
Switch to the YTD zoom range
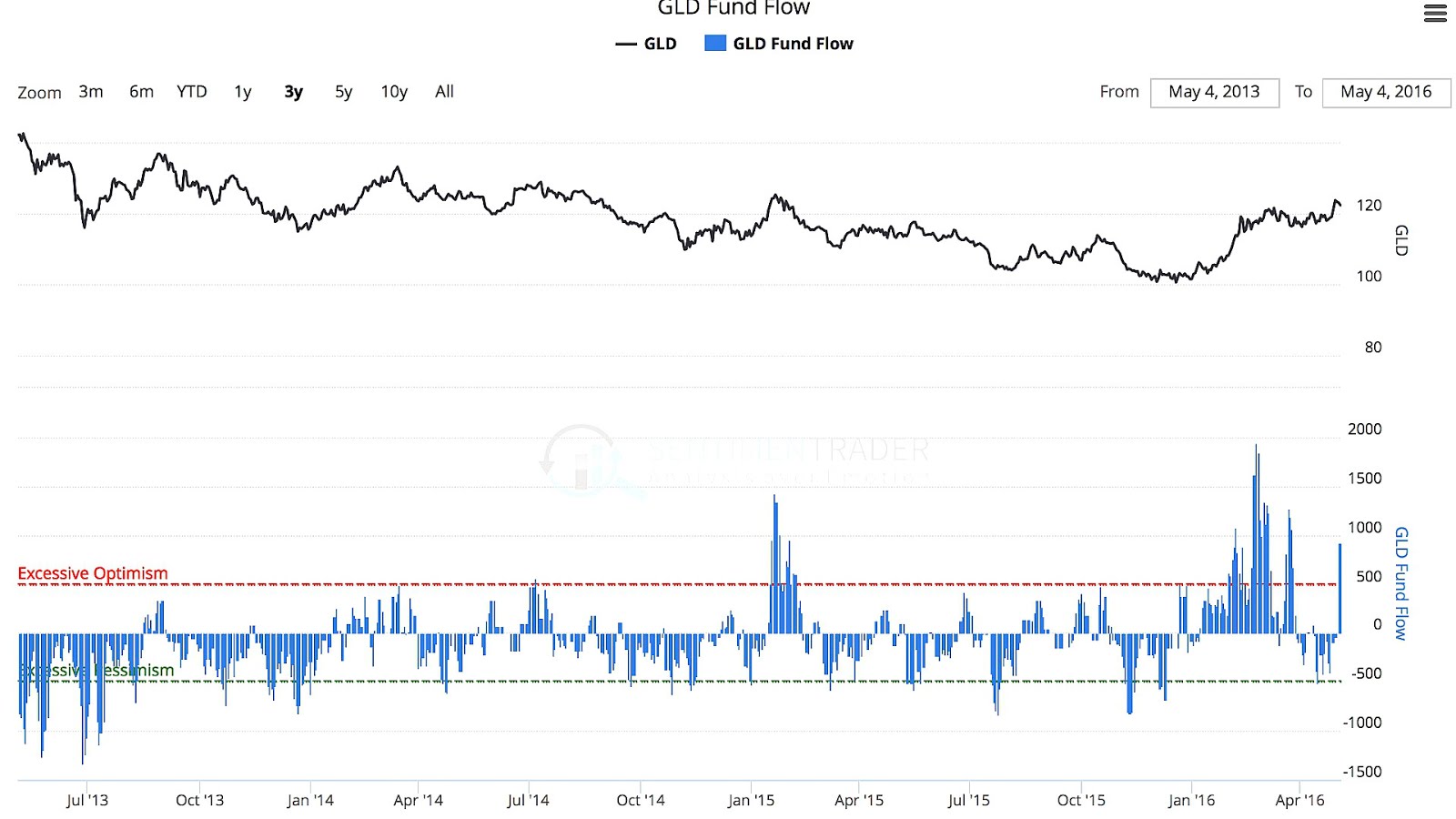(x=191, y=91)
